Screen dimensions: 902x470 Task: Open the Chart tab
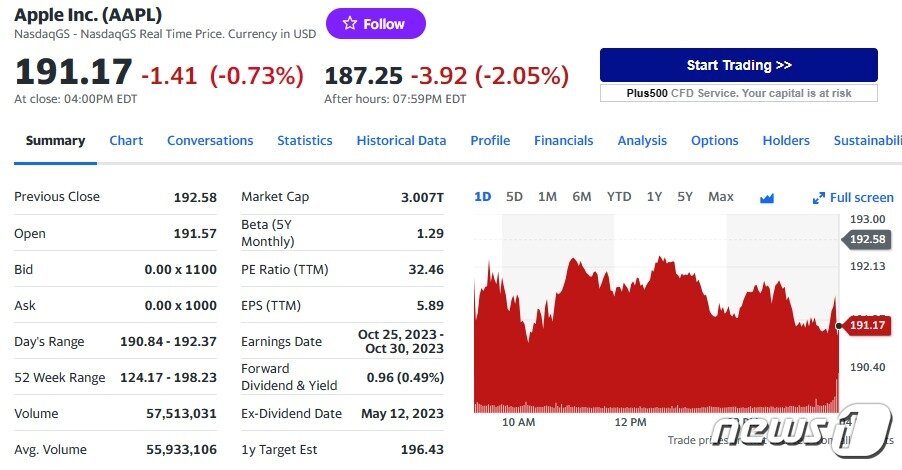126,141
